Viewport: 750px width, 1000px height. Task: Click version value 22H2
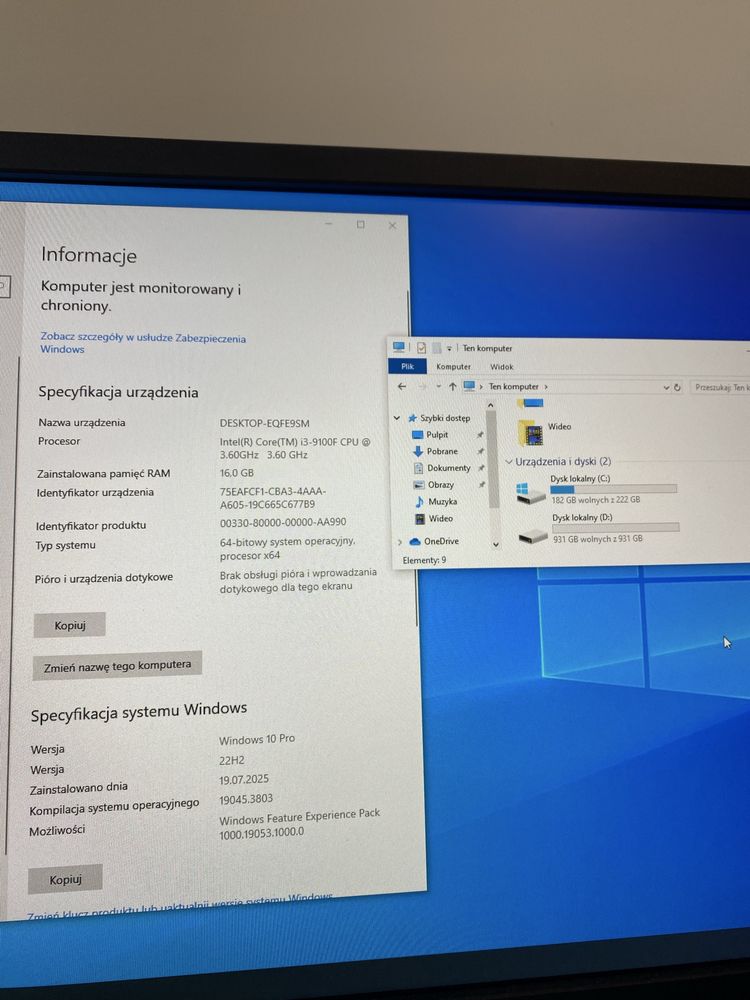coord(232,760)
